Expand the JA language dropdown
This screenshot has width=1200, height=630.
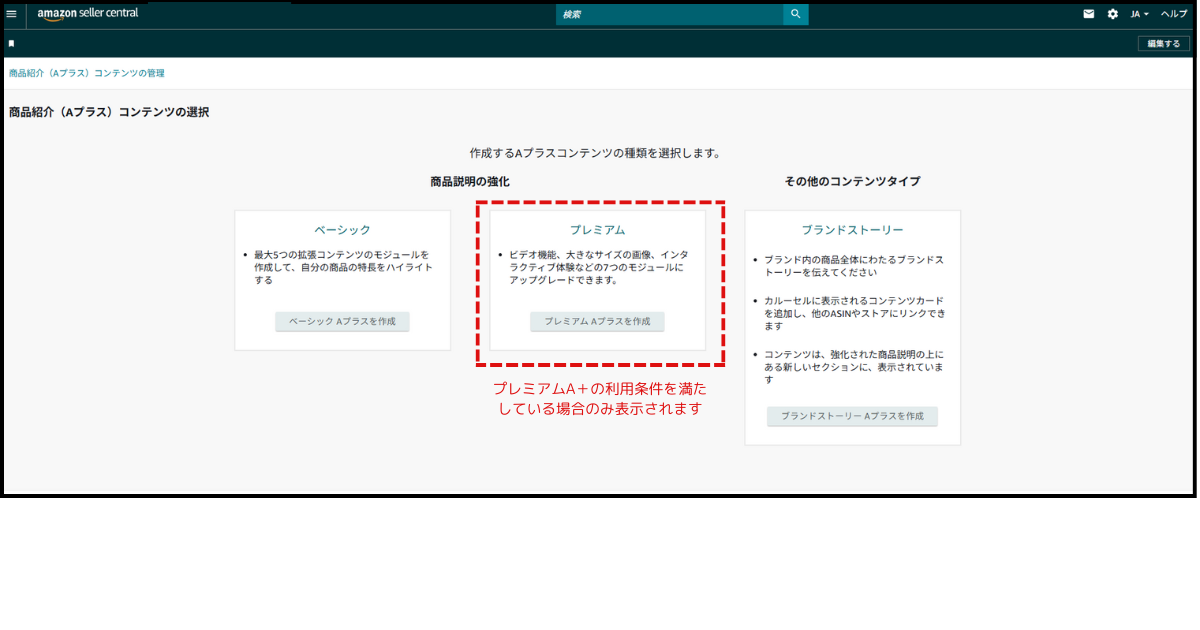click(x=1139, y=14)
